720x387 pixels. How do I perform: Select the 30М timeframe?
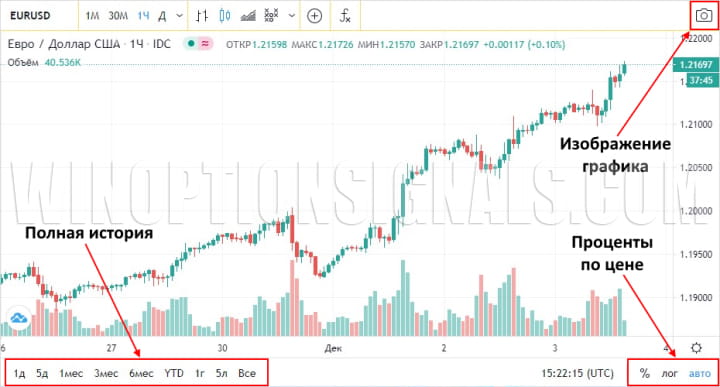[118, 16]
